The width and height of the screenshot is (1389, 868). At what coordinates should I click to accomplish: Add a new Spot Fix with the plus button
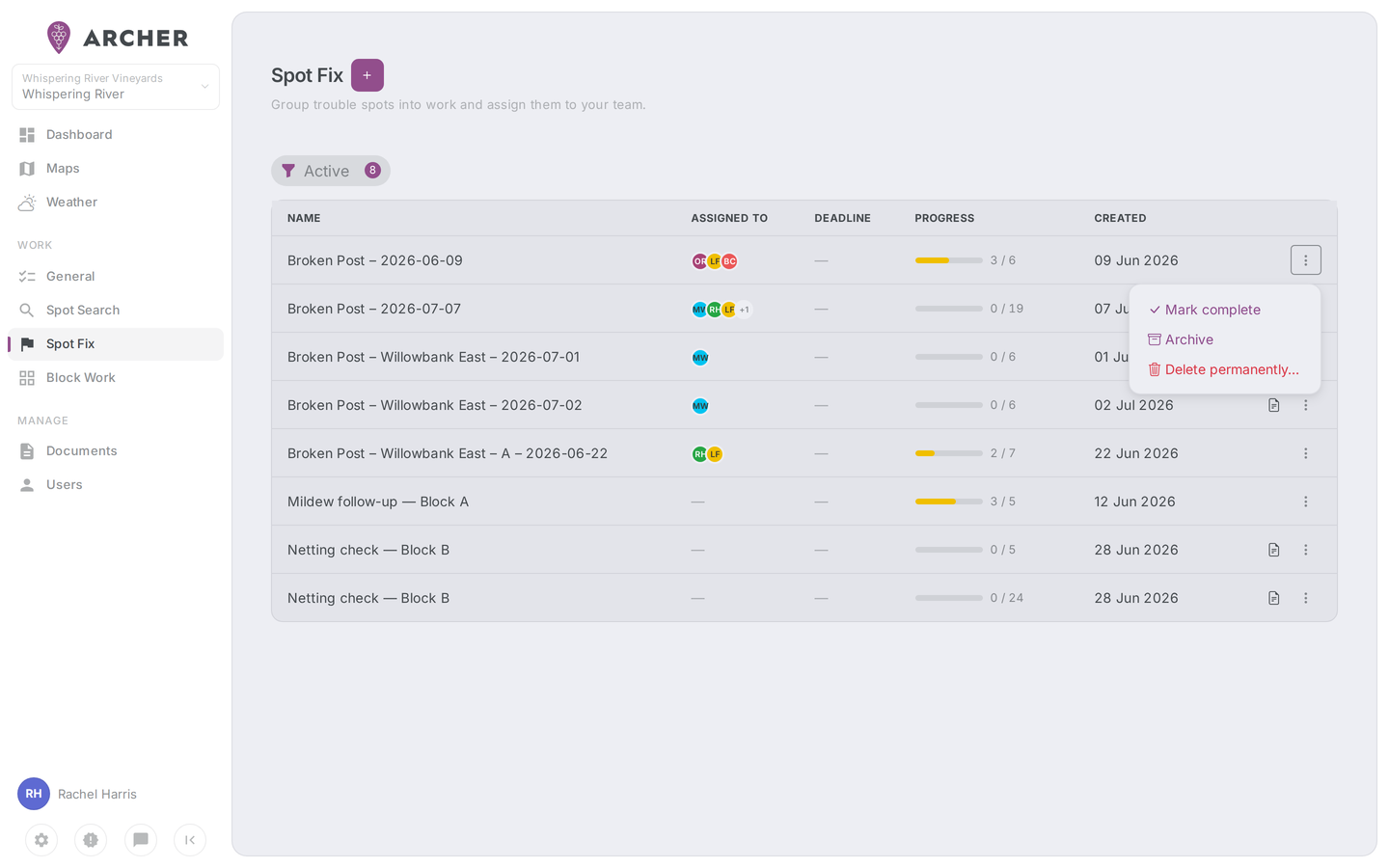(368, 75)
